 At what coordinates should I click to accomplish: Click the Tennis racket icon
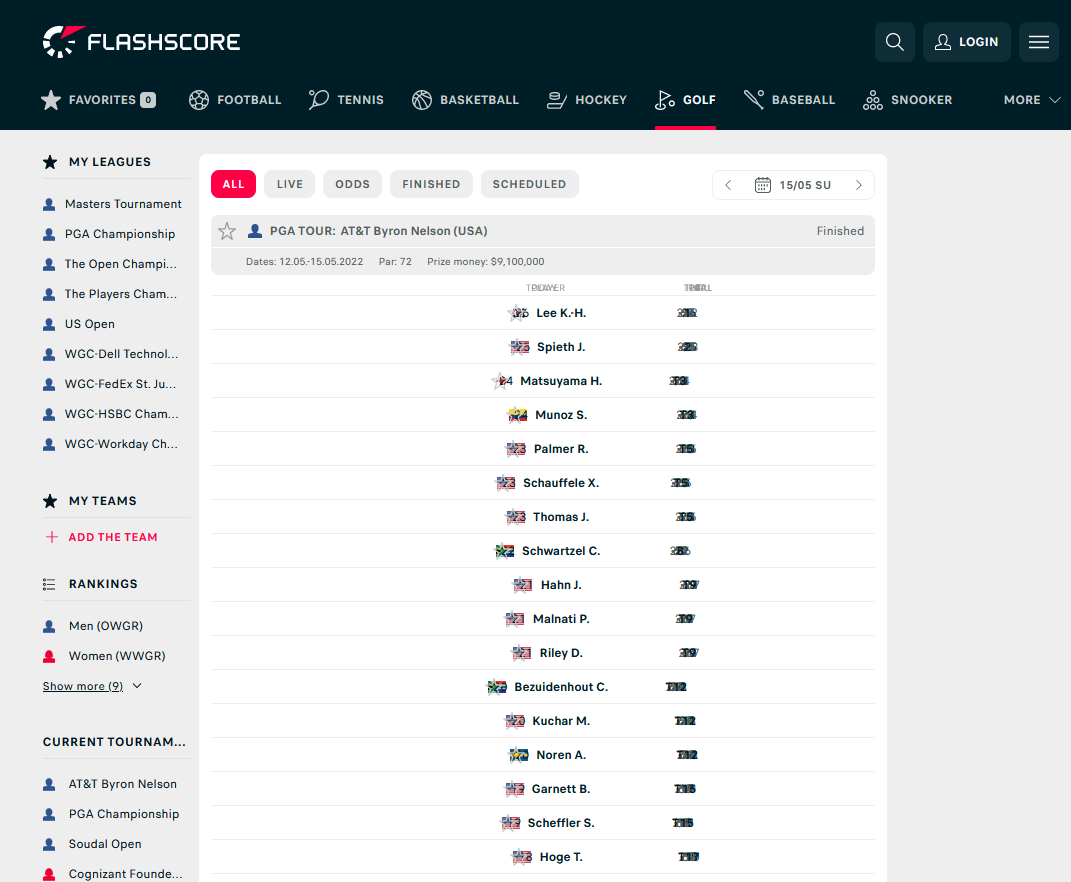click(x=318, y=100)
